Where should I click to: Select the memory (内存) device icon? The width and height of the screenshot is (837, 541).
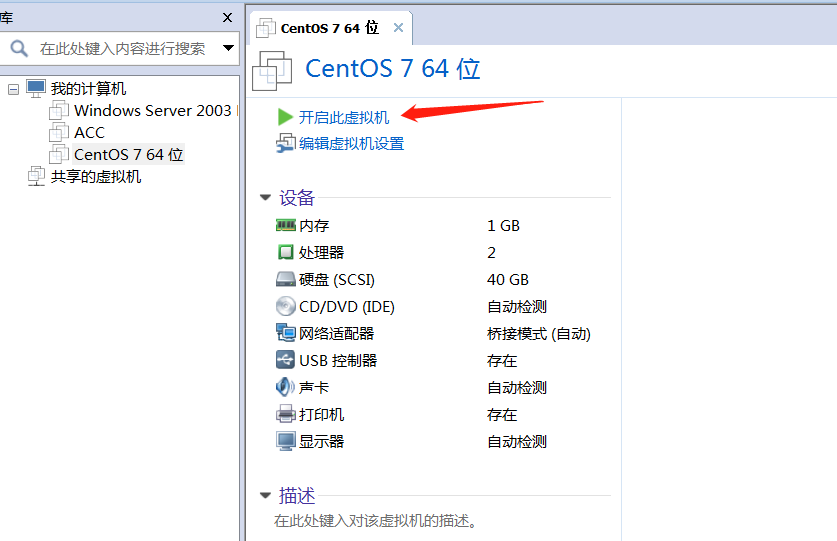[x=286, y=225]
